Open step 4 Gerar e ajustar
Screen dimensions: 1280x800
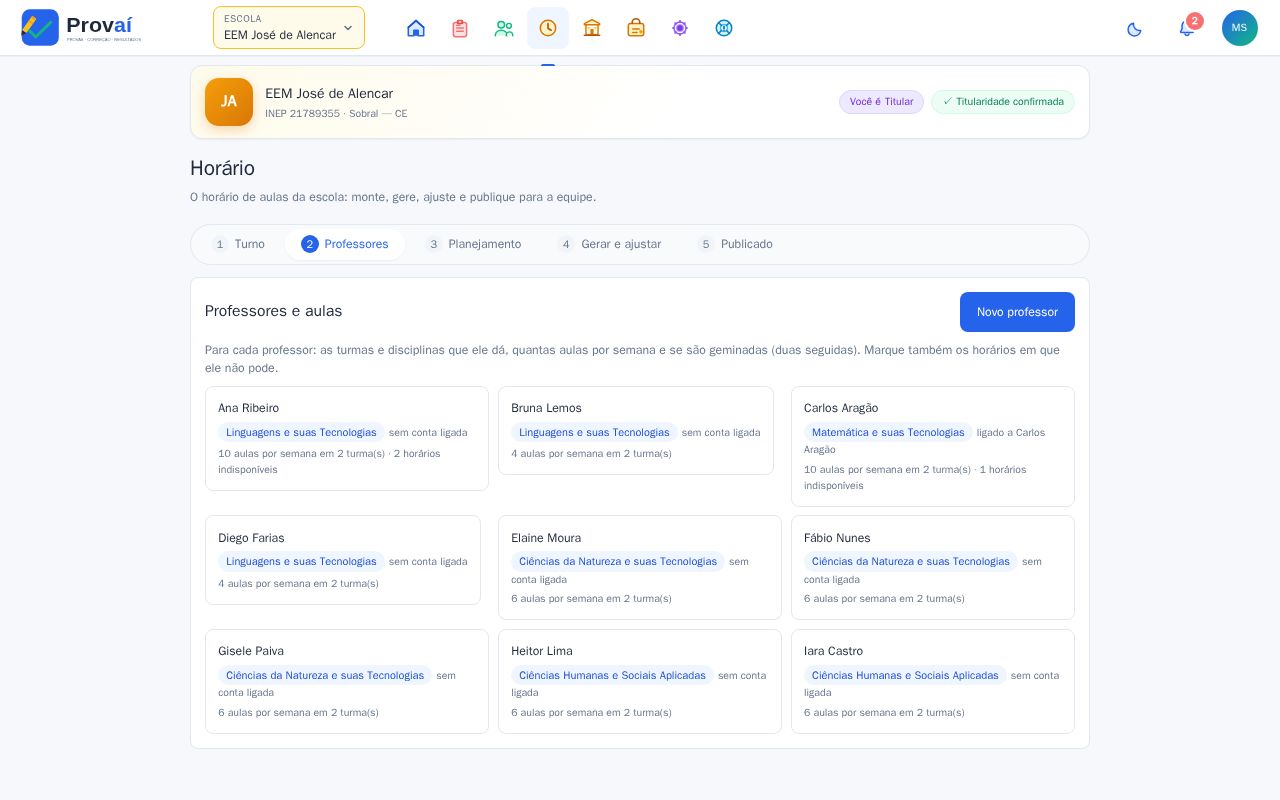pyautogui.click(x=610, y=244)
